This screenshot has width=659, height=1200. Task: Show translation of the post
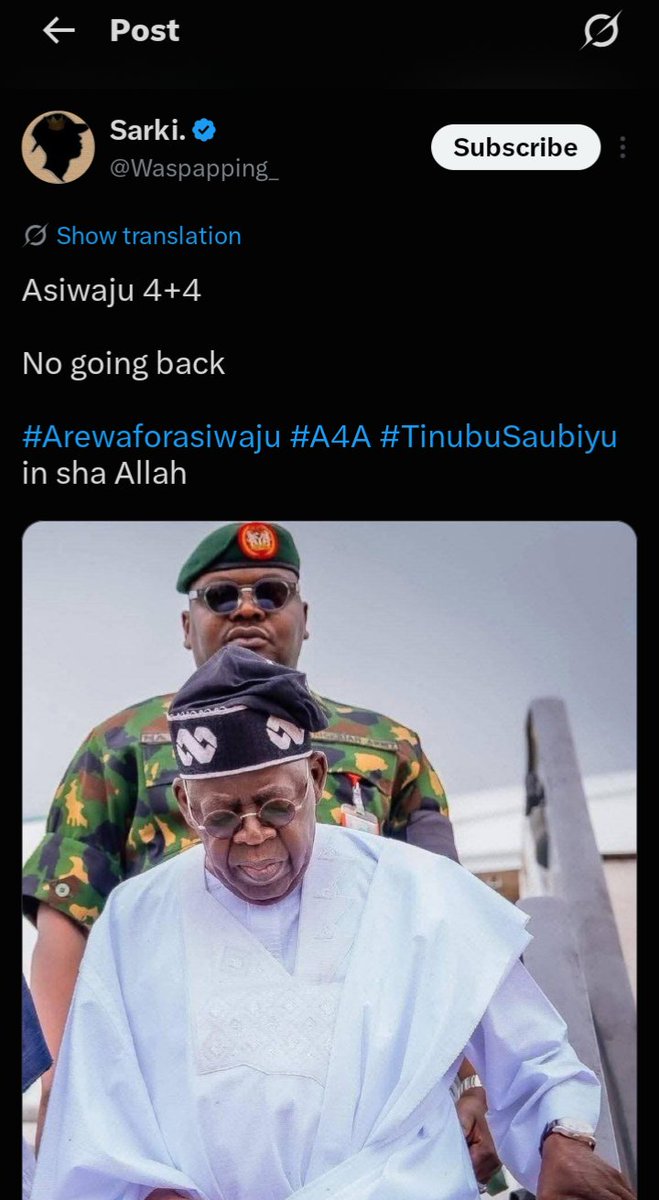tap(148, 236)
